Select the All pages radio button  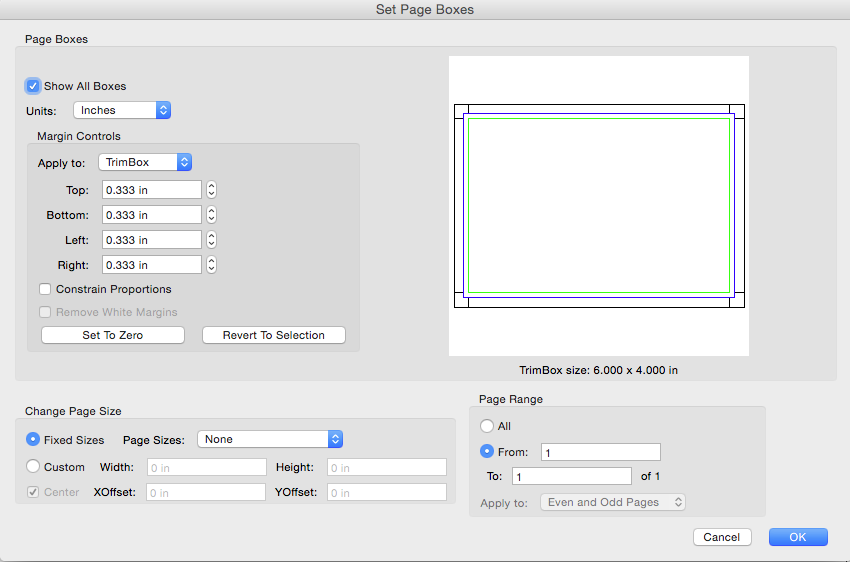(x=487, y=426)
